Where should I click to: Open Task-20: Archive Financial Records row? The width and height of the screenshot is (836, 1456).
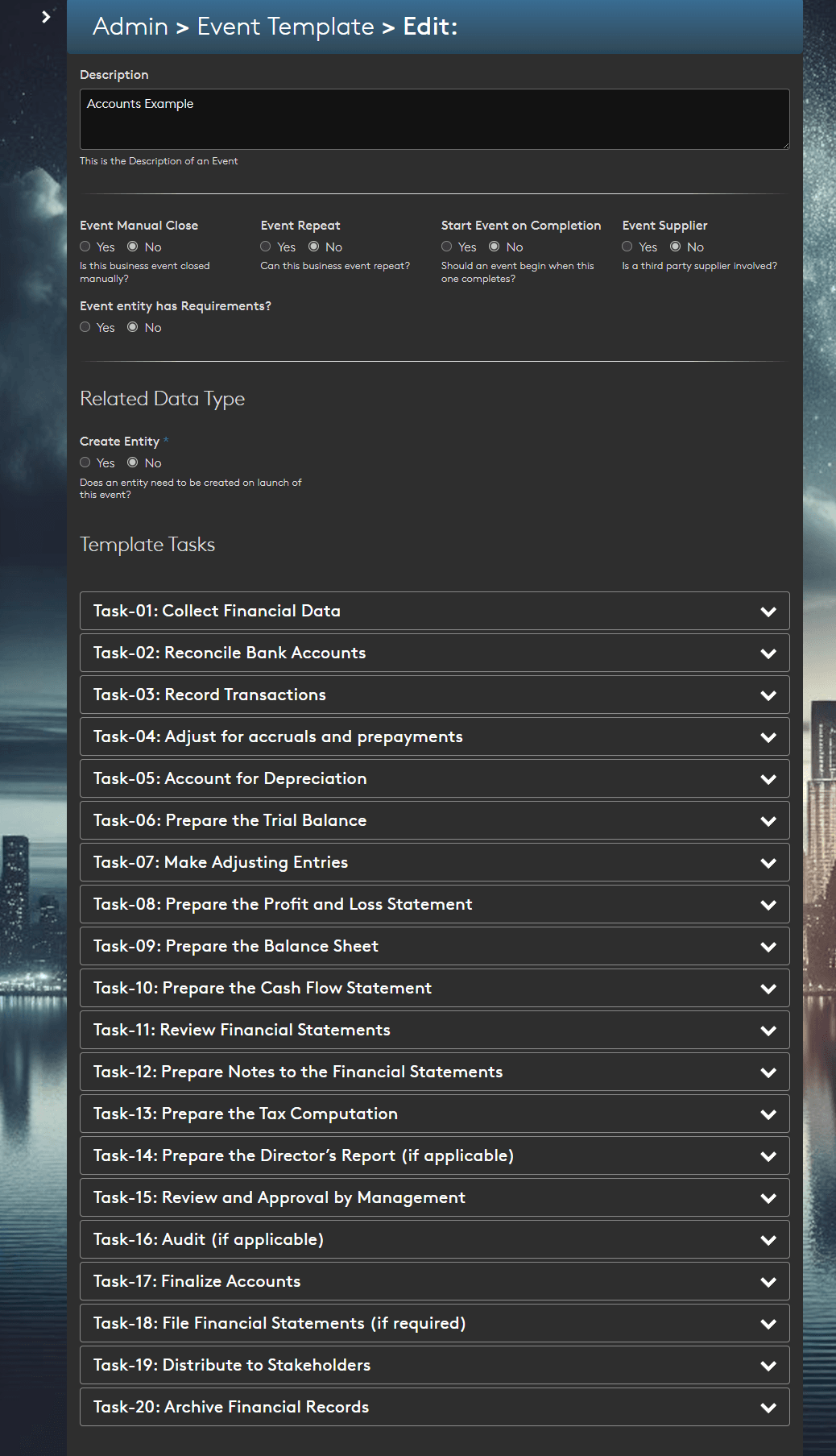tap(434, 1407)
